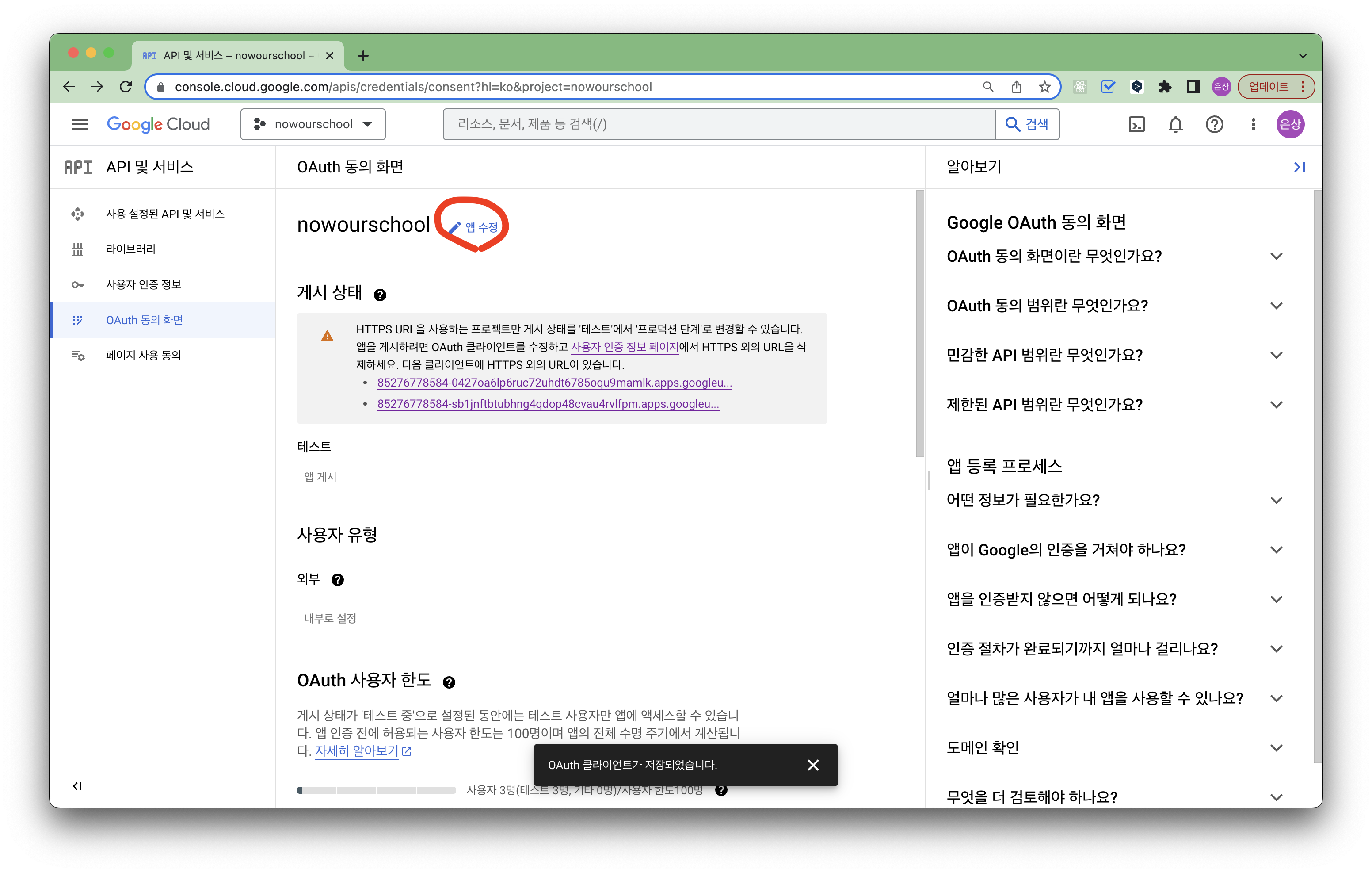Click the Google Cloud logo
1372x873 pixels.
tap(158, 124)
